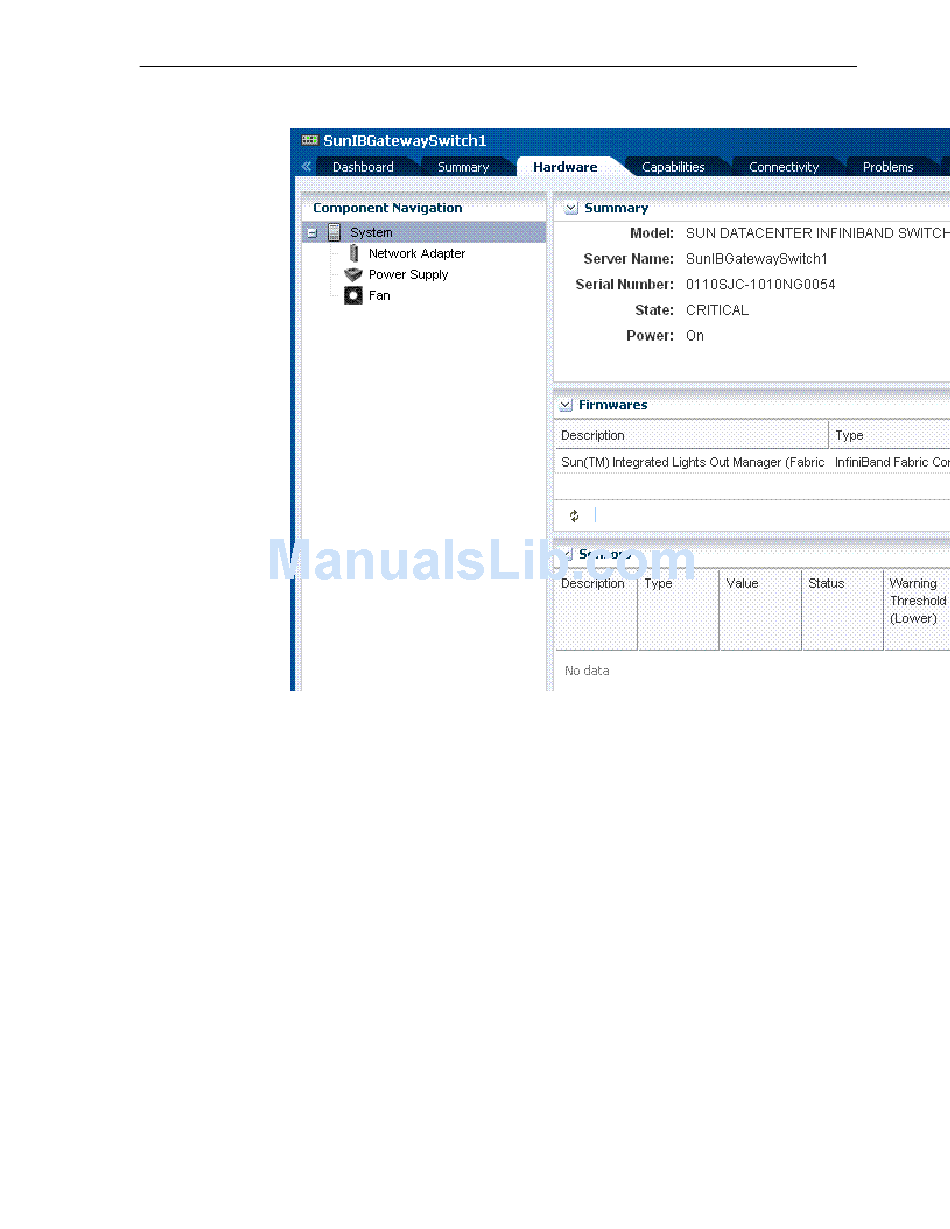This screenshot has width=950, height=1229.
Task: Click the Power On value
Action: [x=694, y=336]
